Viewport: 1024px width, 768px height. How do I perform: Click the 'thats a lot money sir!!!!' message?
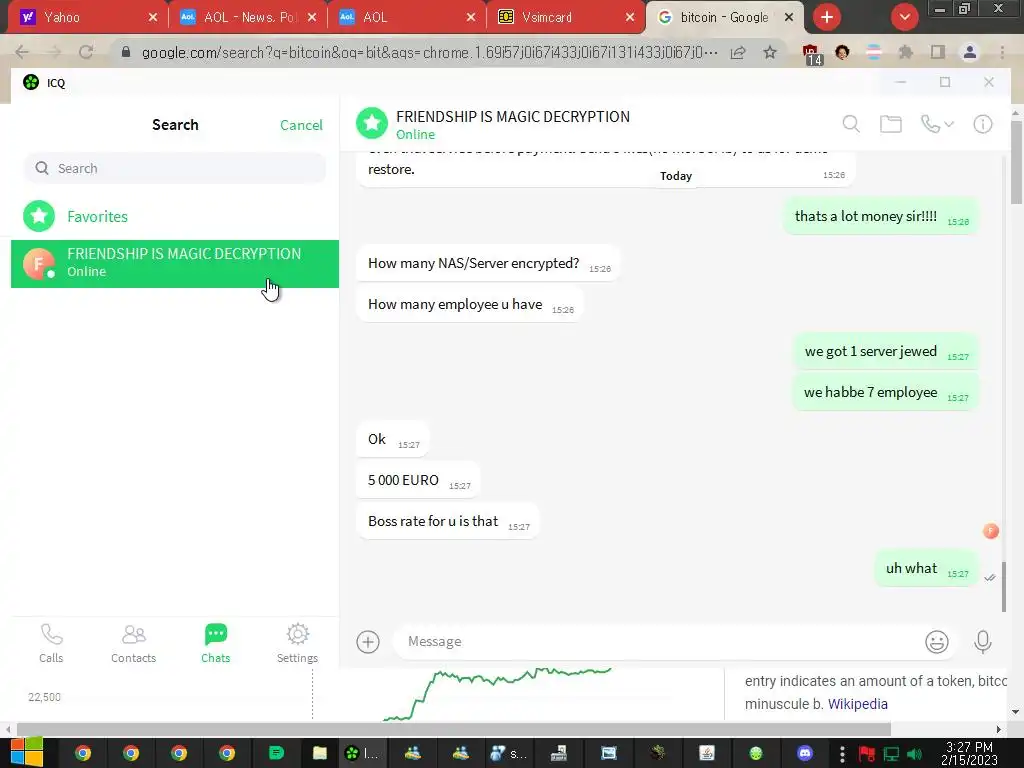tap(880, 216)
